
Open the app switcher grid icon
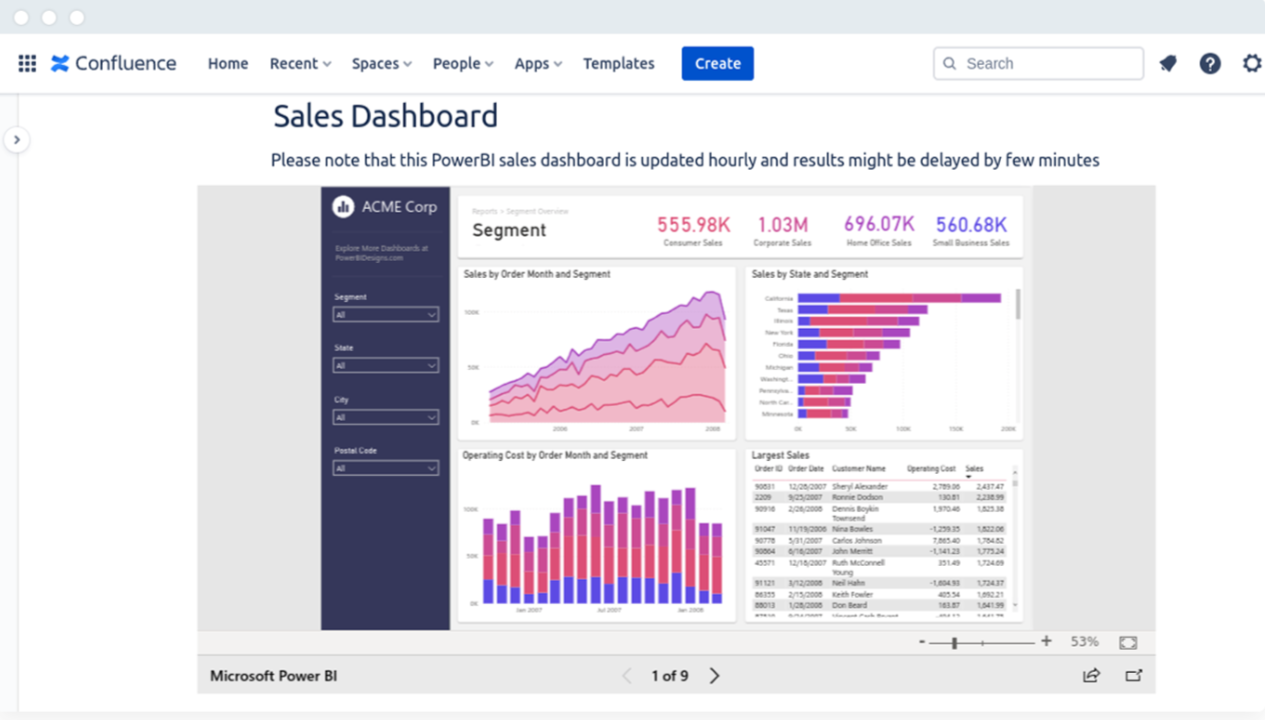pyautogui.click(x=27, y=63)
